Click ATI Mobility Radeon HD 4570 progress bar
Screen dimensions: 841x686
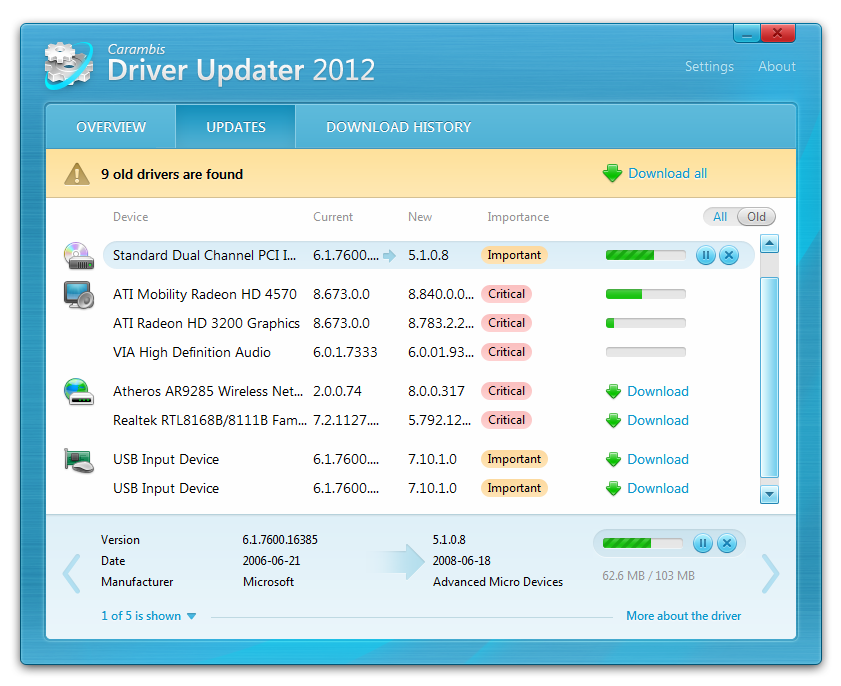point(645,295)
